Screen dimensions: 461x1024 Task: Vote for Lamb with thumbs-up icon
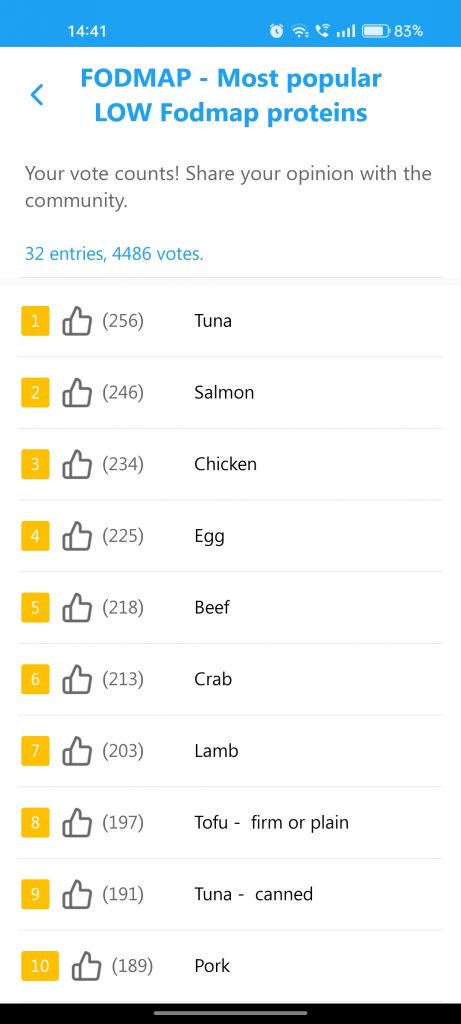(x=77, y=752)
